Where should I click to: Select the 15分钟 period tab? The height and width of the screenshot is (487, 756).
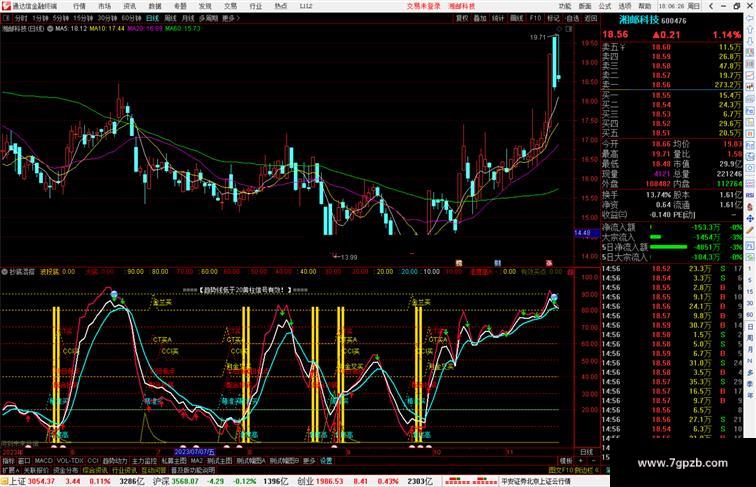point(83,18)
